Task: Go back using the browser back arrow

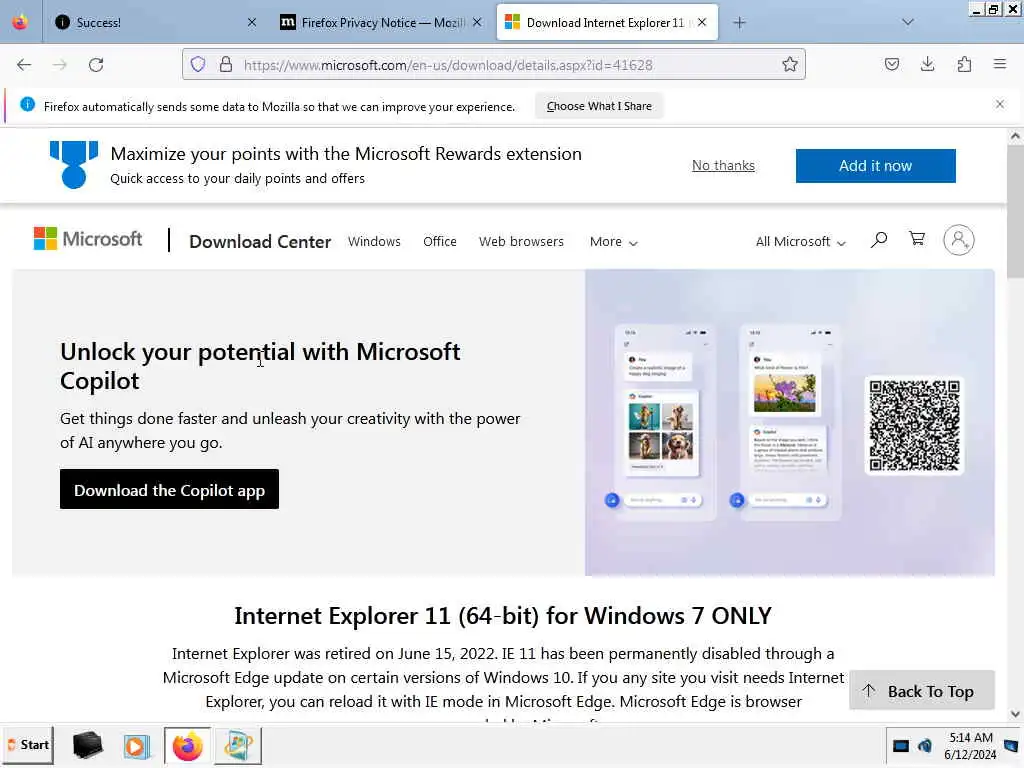Action: coord(24,65)
